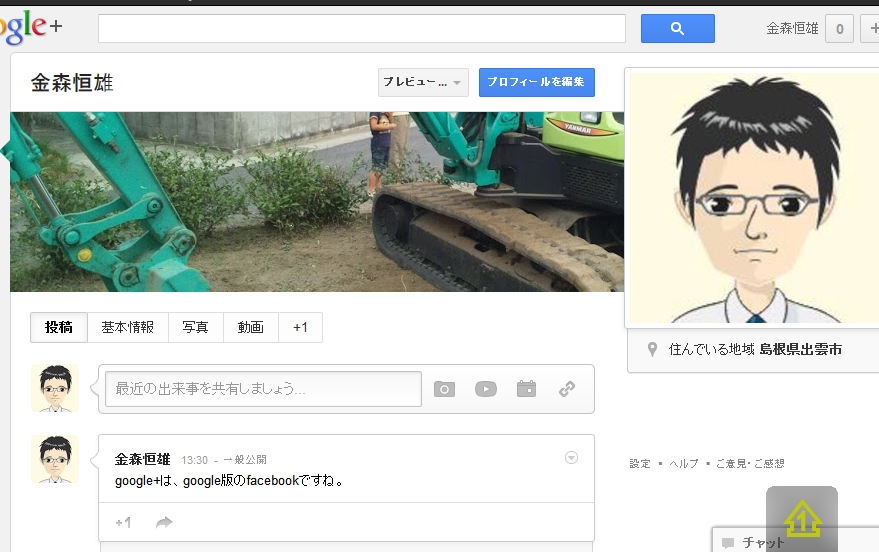Click the プロフィールを編集 button
The height and width of the screenshot is (552, 879).
[536, 82]
